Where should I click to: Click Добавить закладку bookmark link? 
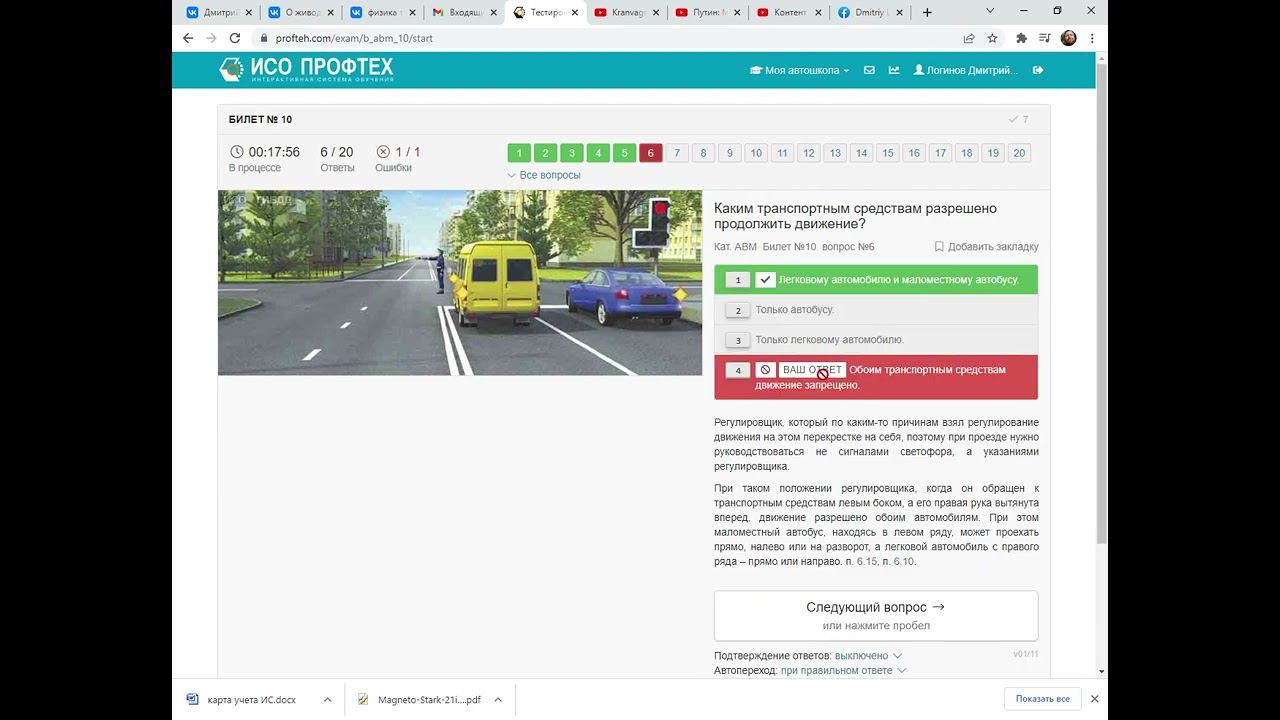(x=986, y=246)
